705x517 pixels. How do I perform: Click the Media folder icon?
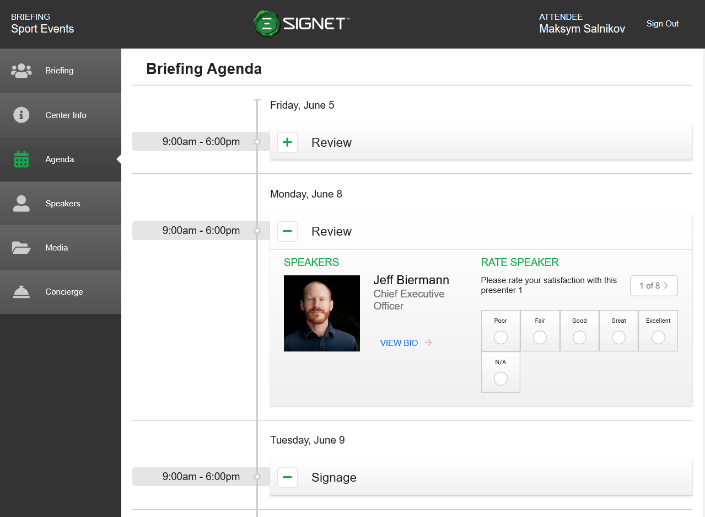21,248
